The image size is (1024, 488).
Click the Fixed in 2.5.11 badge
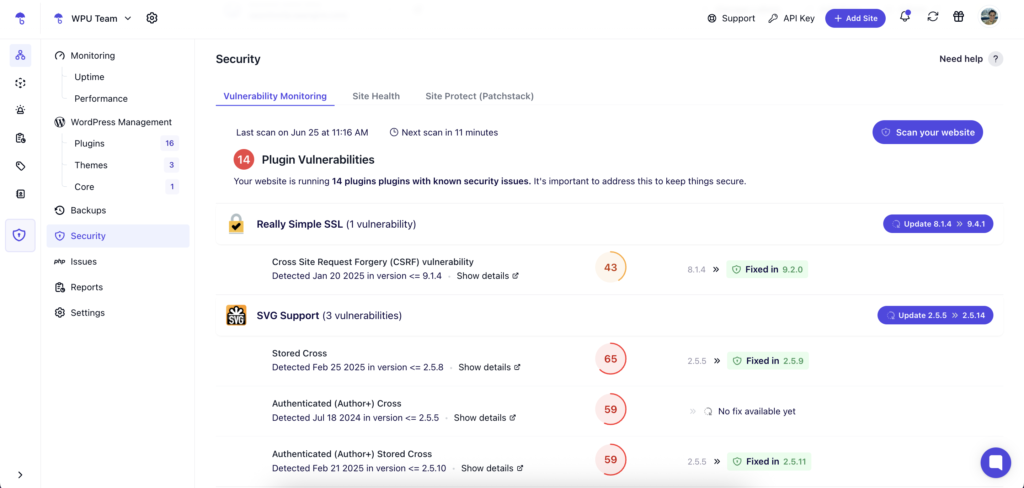pos(769,461)
